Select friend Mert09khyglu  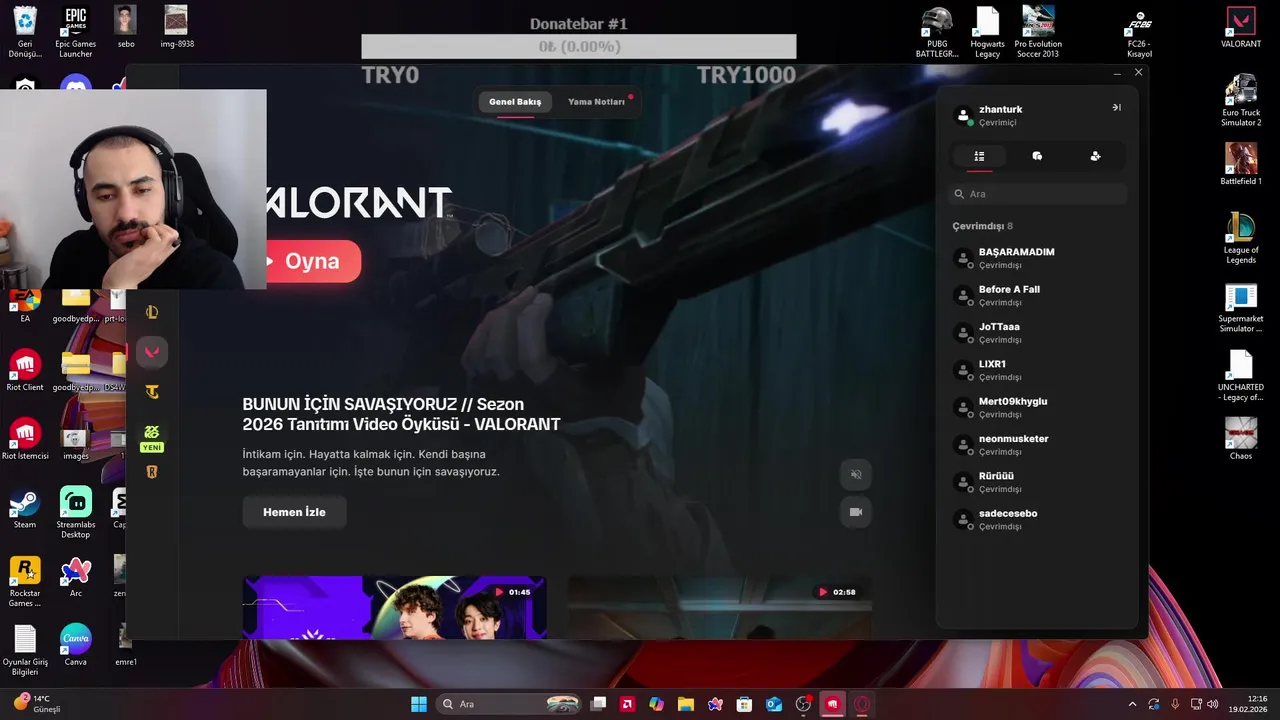point(1038,407)
